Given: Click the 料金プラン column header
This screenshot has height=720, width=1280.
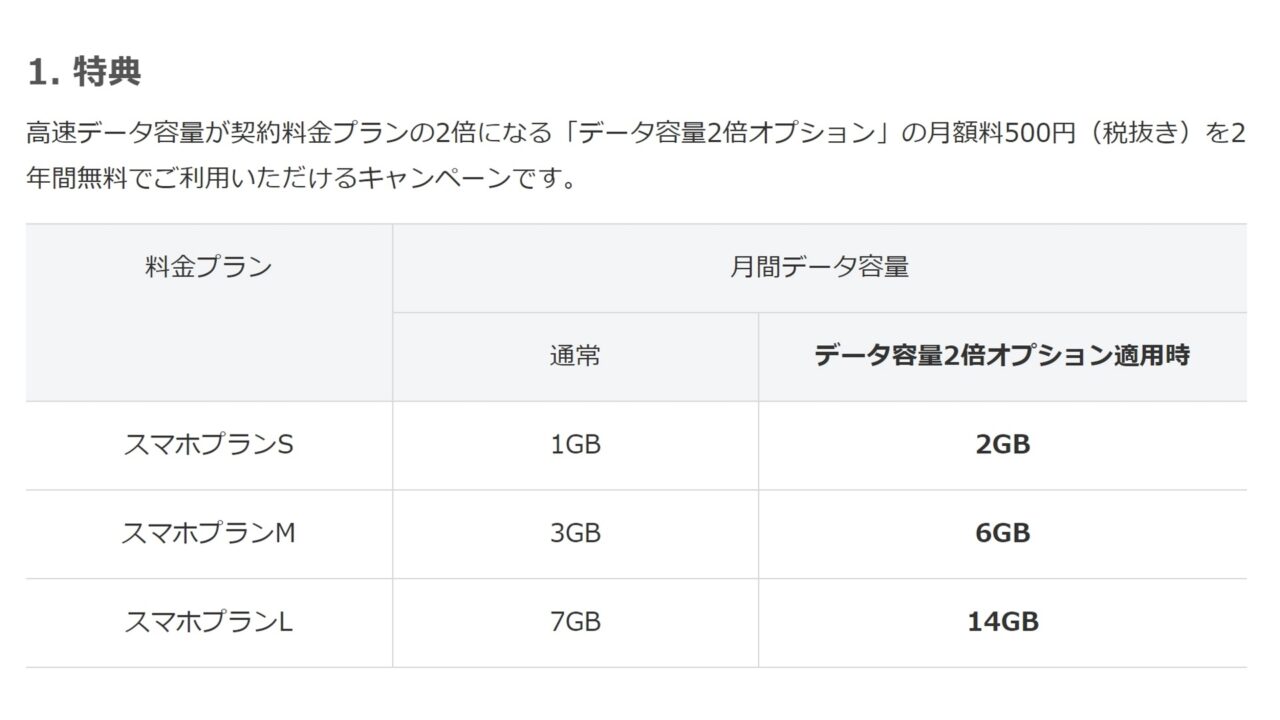Looking at the screenshot, I should pos(208,267).
